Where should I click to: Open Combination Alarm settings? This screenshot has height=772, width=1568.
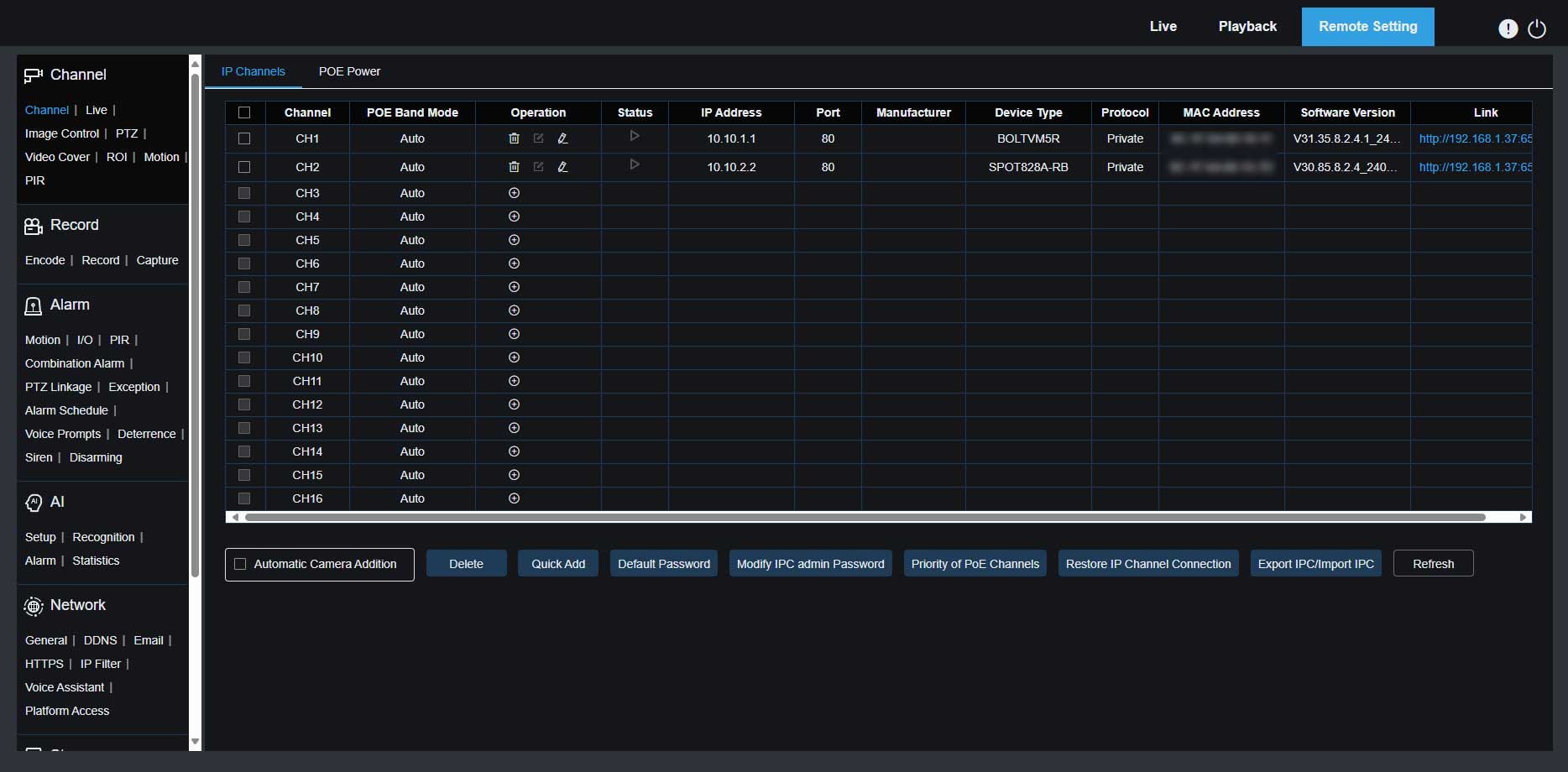pos(75,363)
